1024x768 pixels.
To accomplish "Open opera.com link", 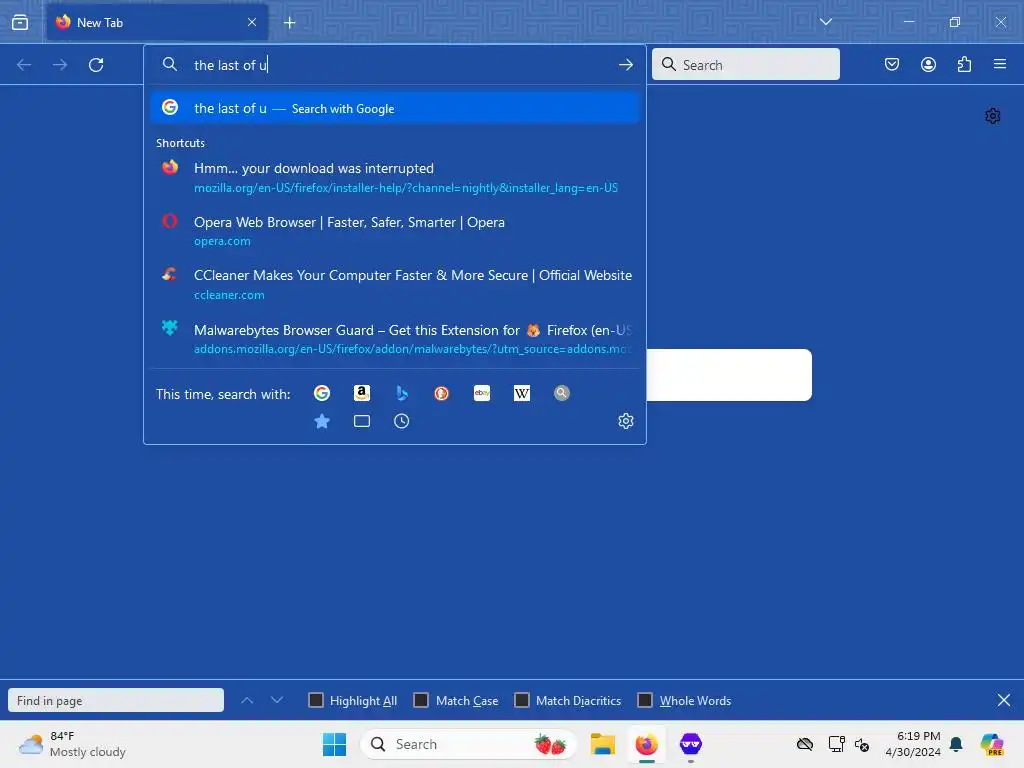I will coord(222,241).
